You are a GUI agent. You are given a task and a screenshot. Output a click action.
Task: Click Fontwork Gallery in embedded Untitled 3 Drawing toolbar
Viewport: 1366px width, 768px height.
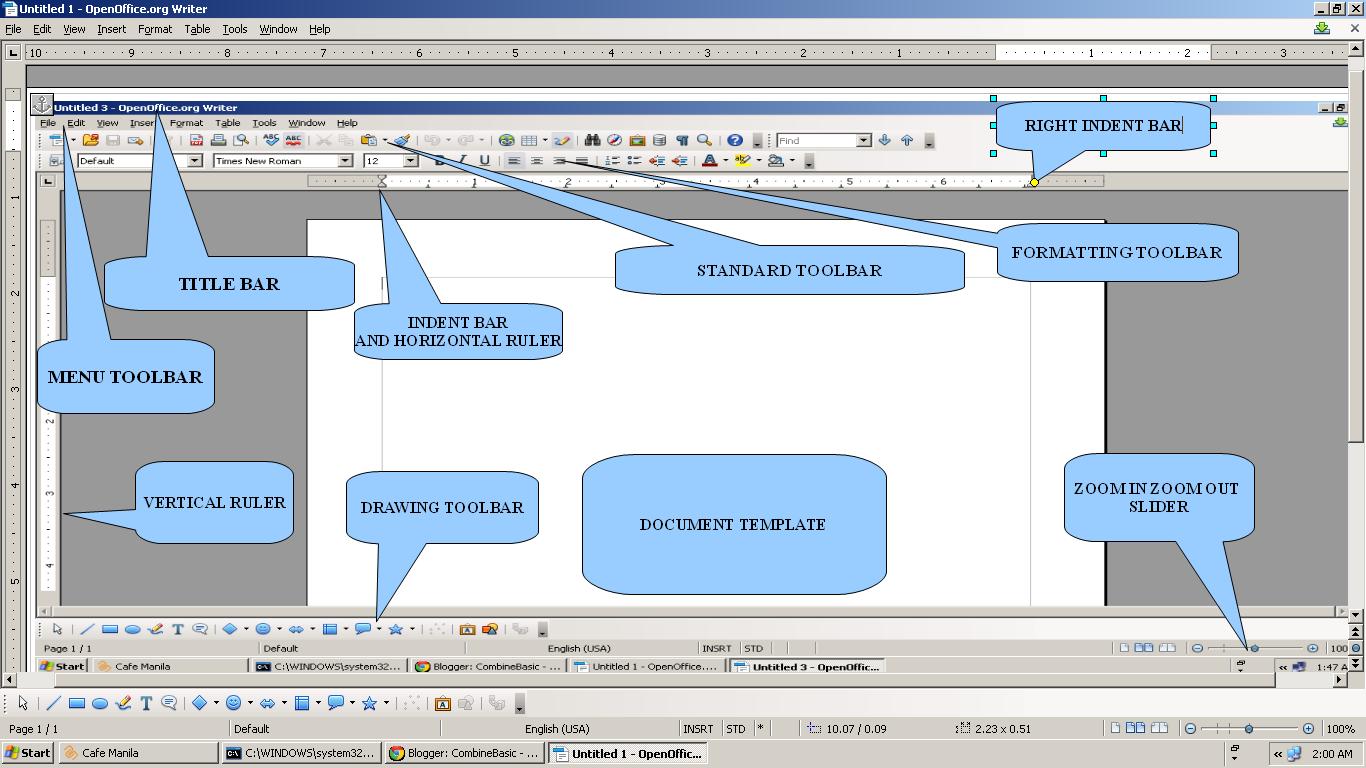point(467,629)
